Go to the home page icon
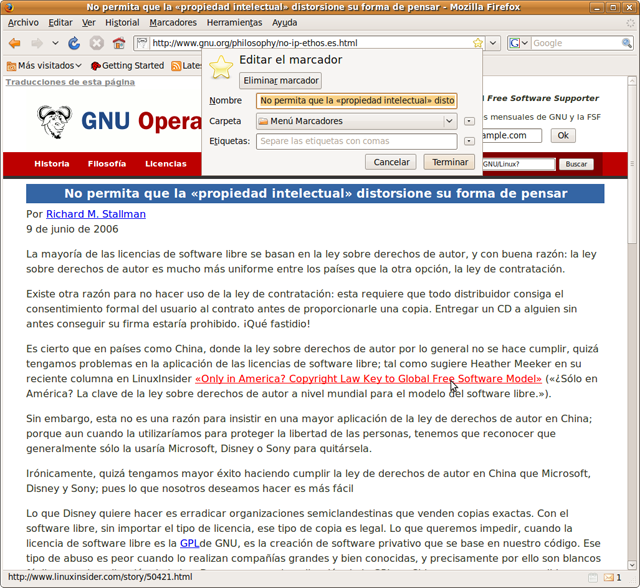 (x=119, y=43)
